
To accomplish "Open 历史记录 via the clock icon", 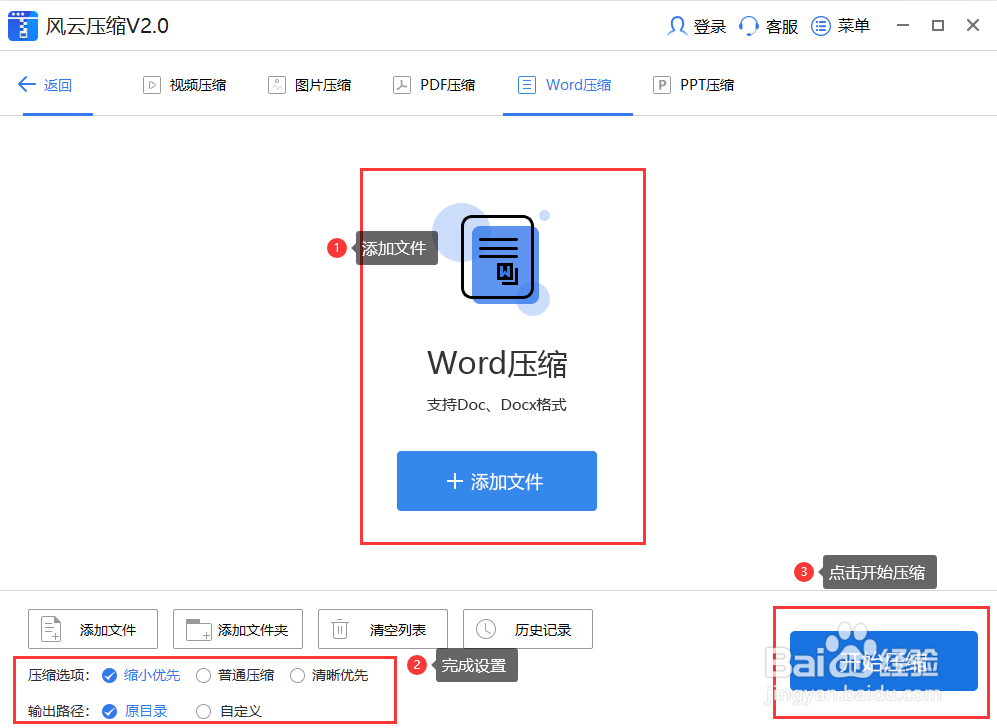I will 487,629.
